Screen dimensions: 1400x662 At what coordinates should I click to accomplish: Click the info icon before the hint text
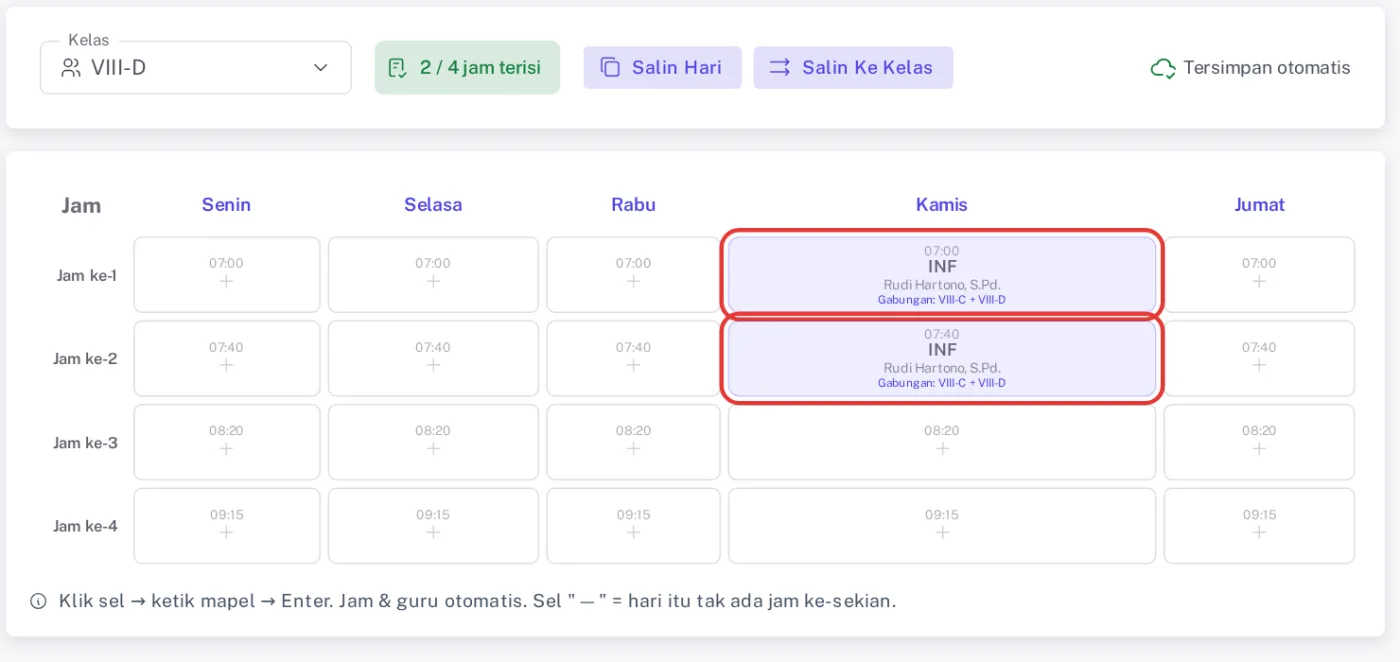pos(38,601)
